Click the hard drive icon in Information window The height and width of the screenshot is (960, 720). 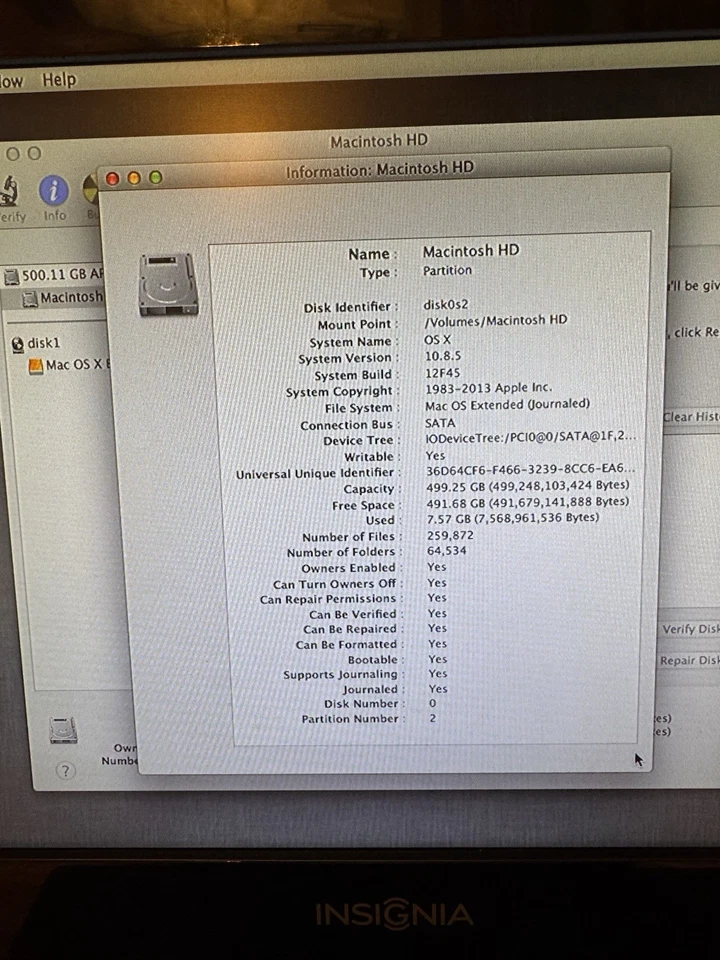coord(168,285)
